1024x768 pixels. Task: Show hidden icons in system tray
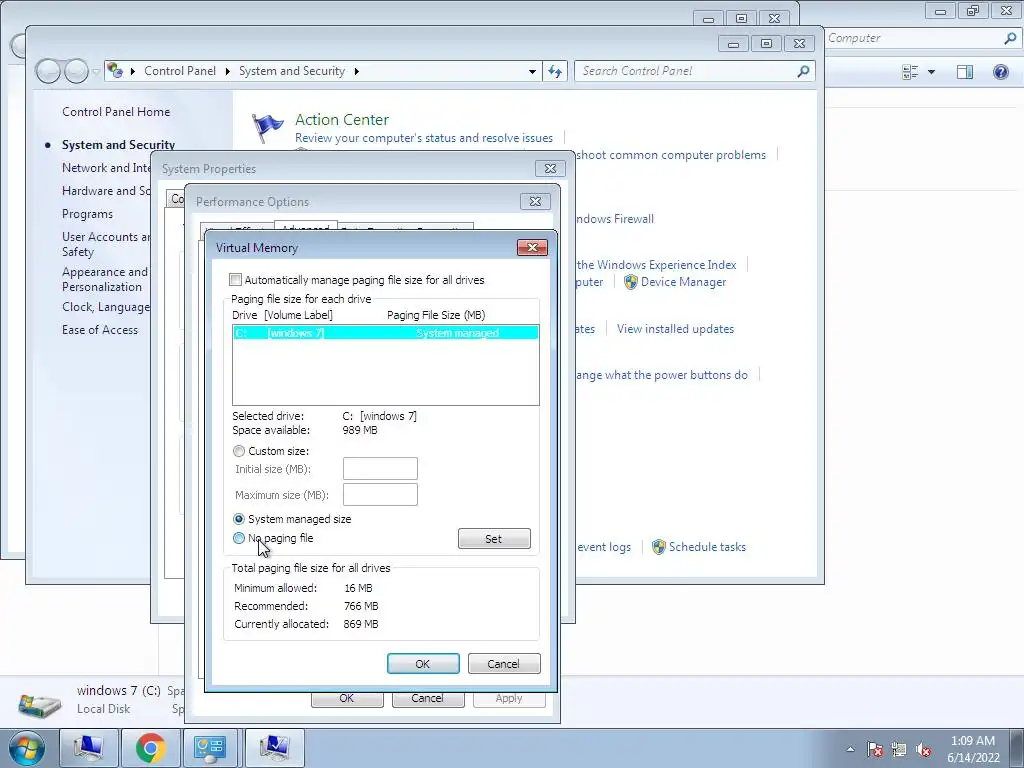tap(850, 749)
